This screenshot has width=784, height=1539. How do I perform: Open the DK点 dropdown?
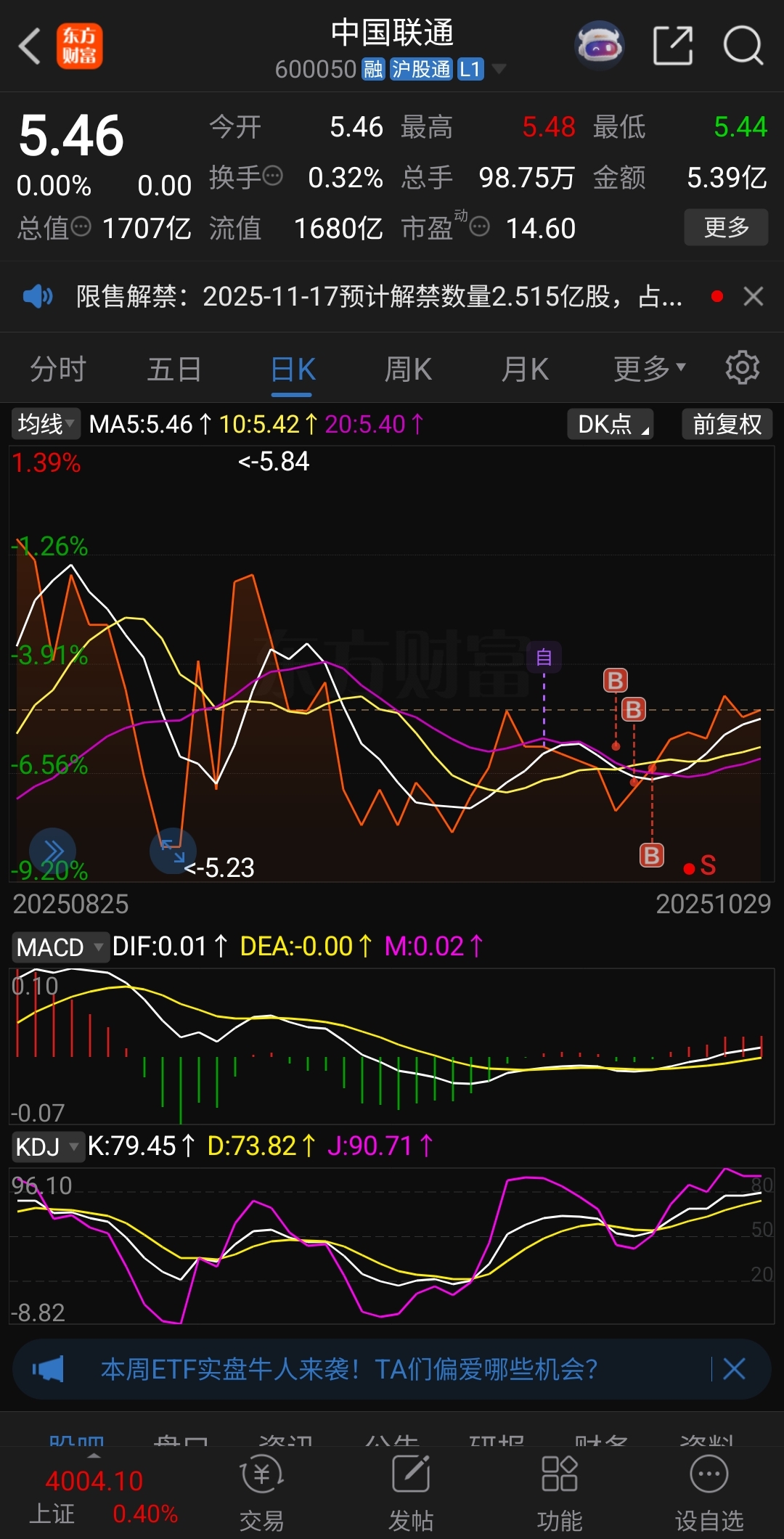tap(611, 424)
